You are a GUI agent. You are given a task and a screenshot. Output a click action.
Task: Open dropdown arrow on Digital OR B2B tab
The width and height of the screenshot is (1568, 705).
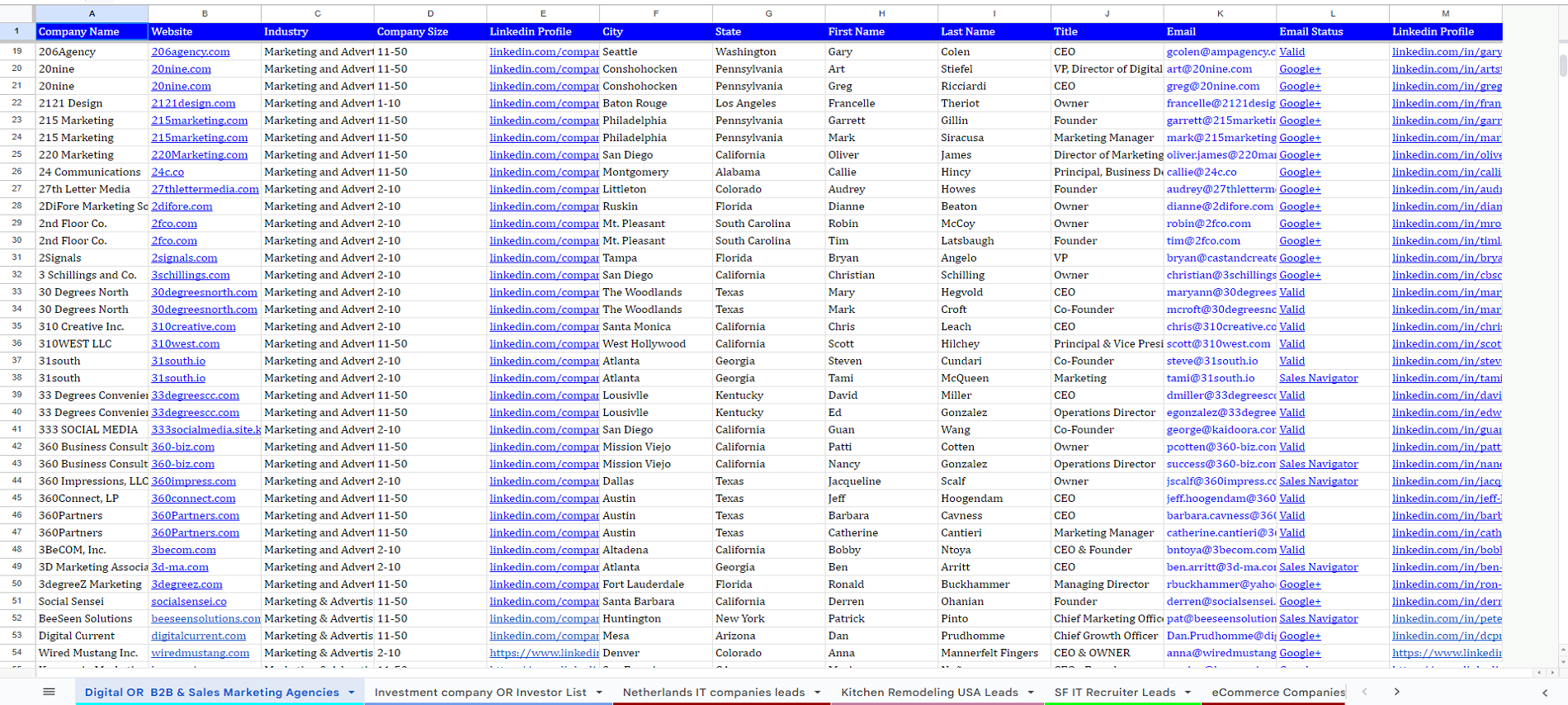pos(352,693)
